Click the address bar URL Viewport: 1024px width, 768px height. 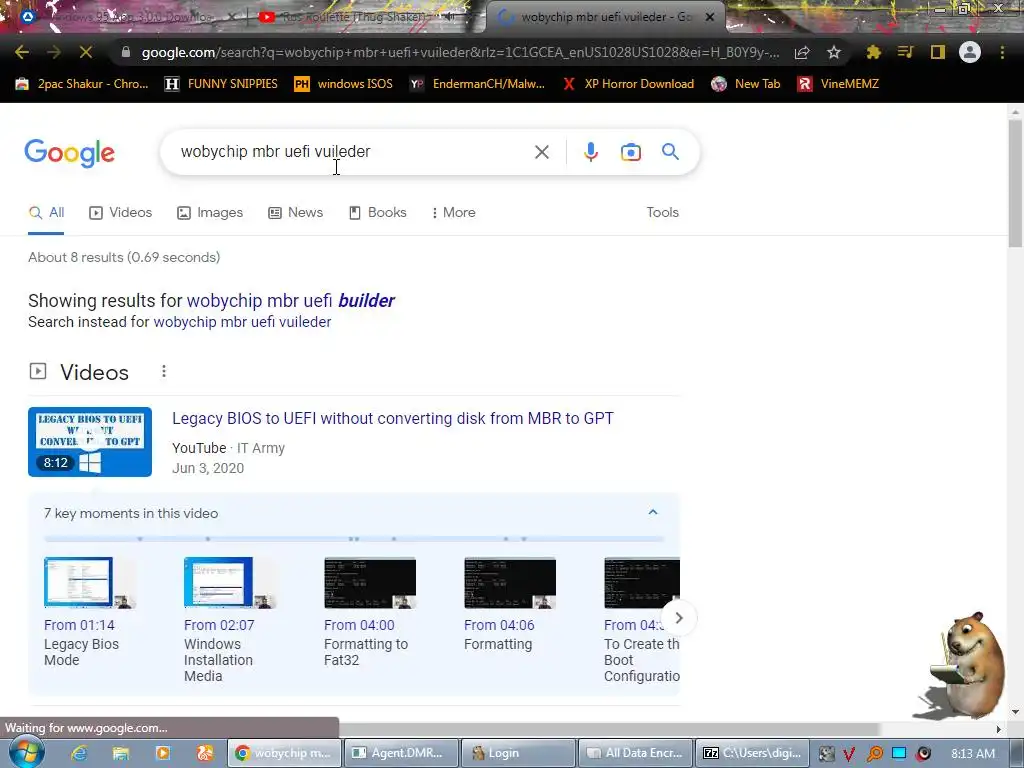coord(460,52)
